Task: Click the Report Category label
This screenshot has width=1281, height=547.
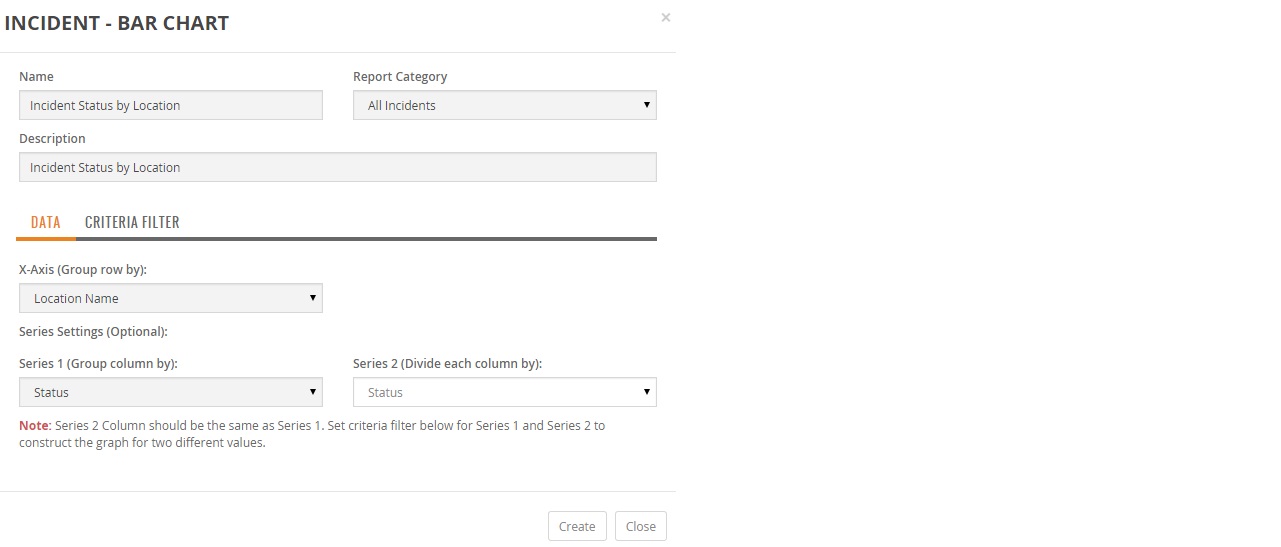Action: (400, 76)
